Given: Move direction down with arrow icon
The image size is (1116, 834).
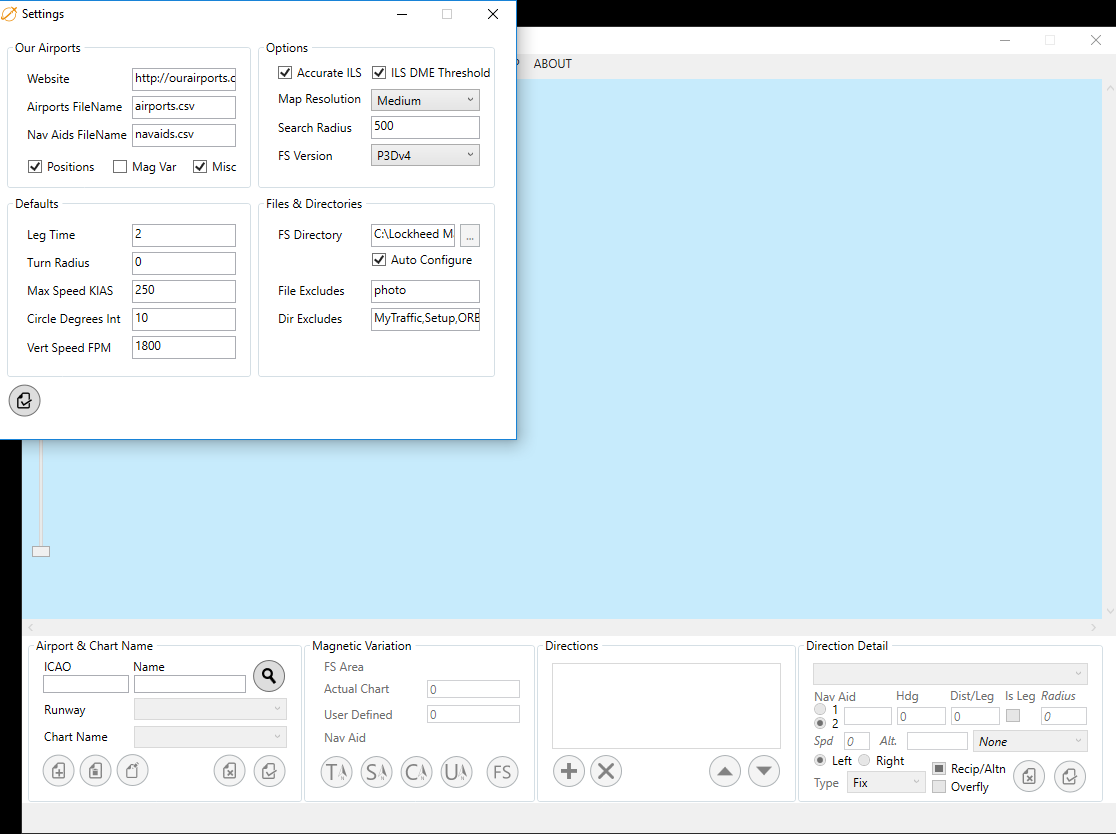Looking at the screenshot, I should (764, 771).
